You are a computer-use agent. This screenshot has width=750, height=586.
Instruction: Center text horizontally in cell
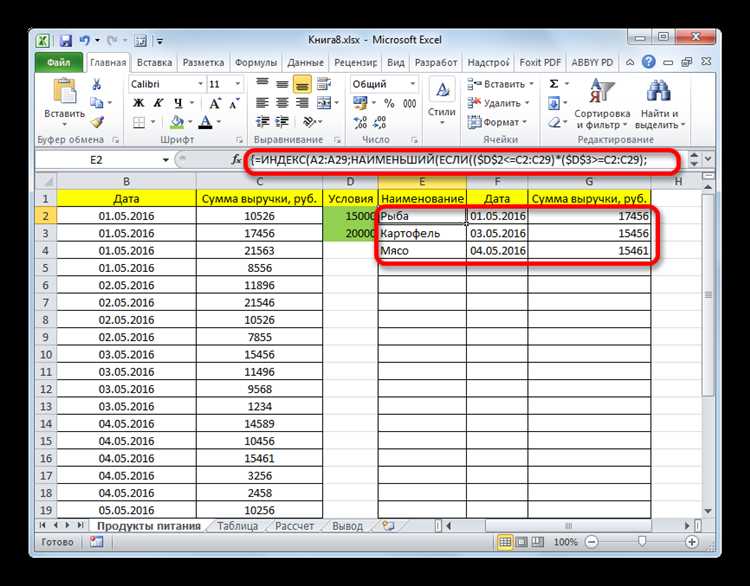click(x=282, y=103)
